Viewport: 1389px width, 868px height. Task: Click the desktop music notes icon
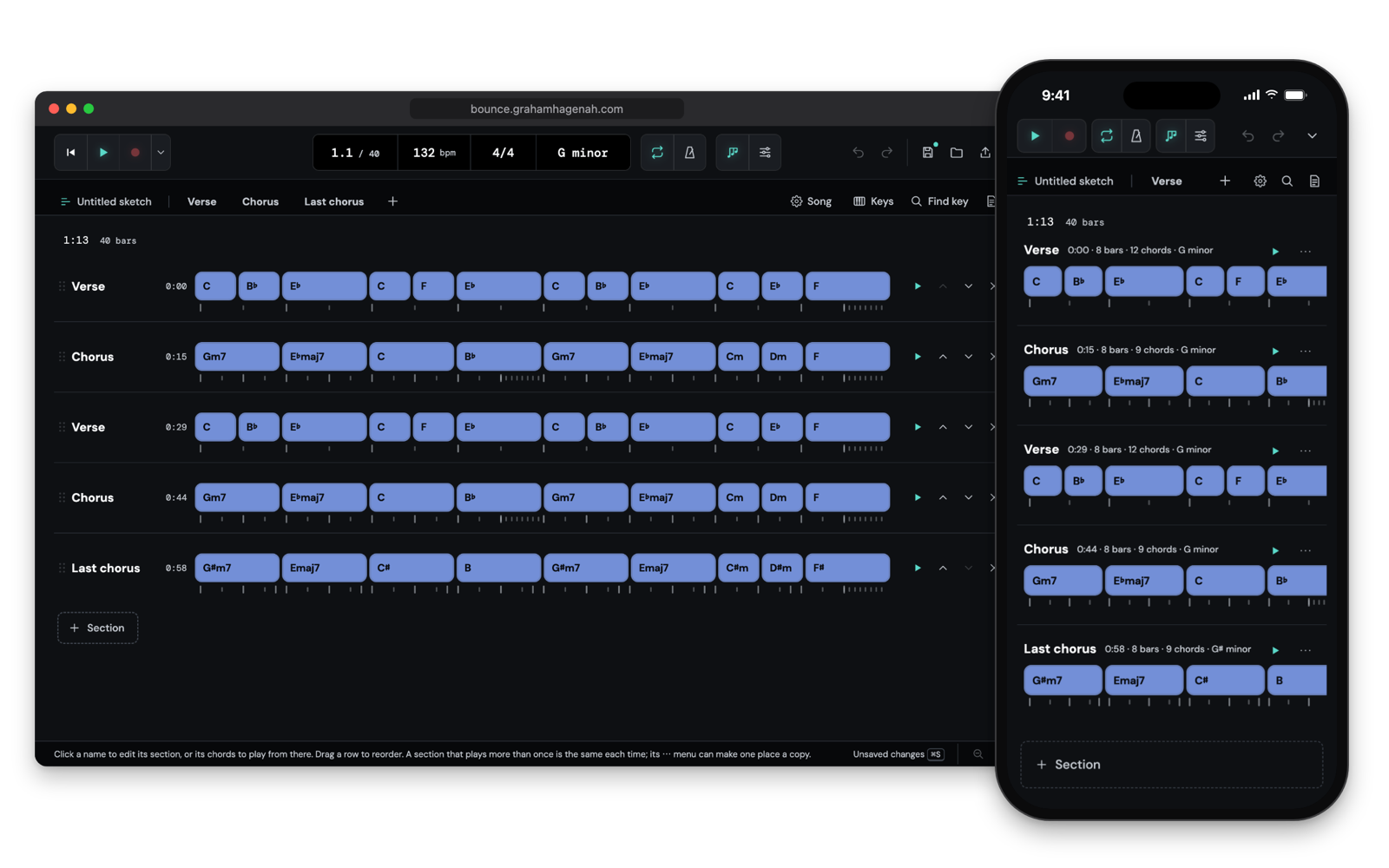click(x=733, y=153)
